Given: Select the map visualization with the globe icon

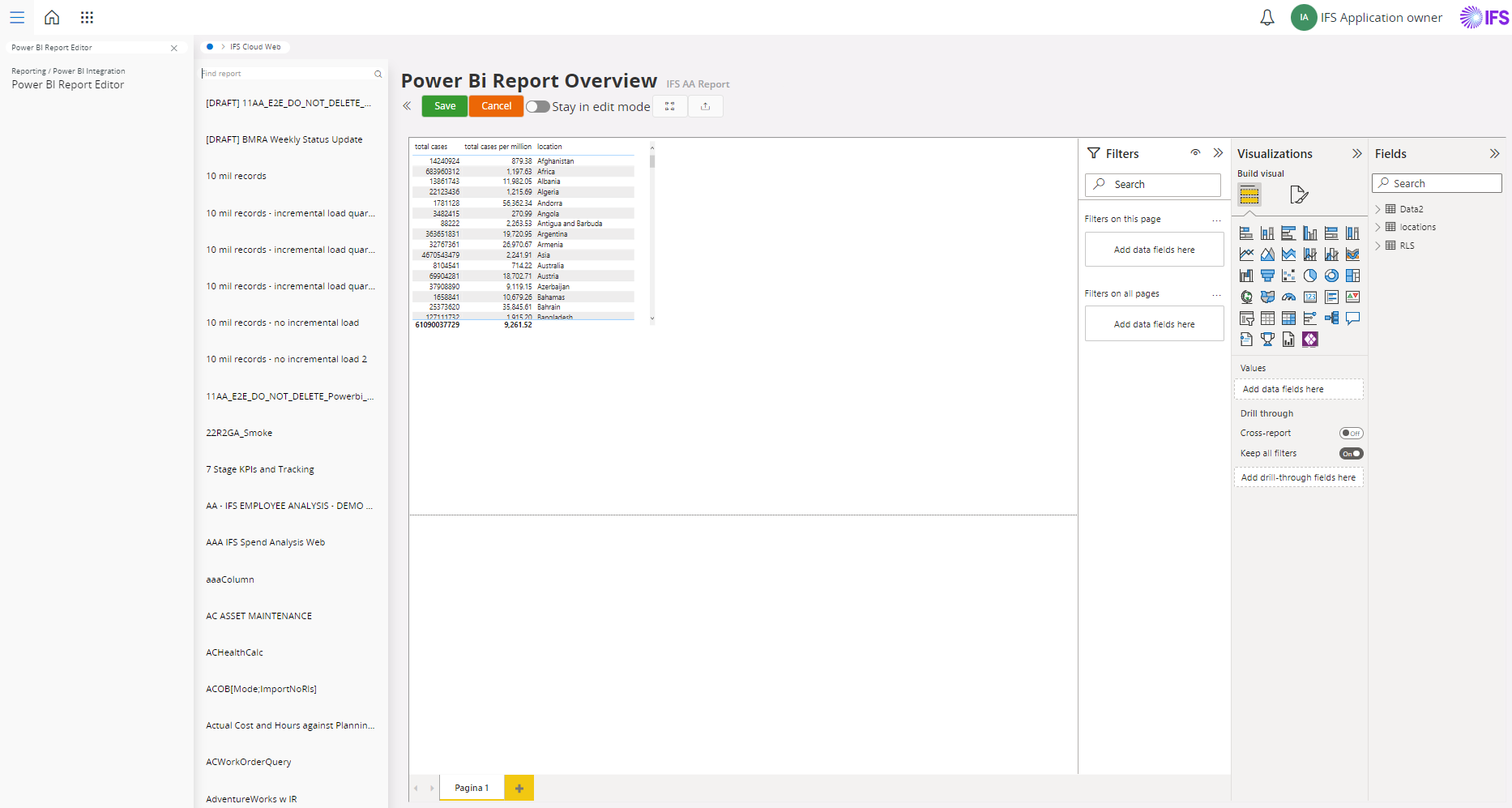Looking at the screenshot, I should (1245, 297).
